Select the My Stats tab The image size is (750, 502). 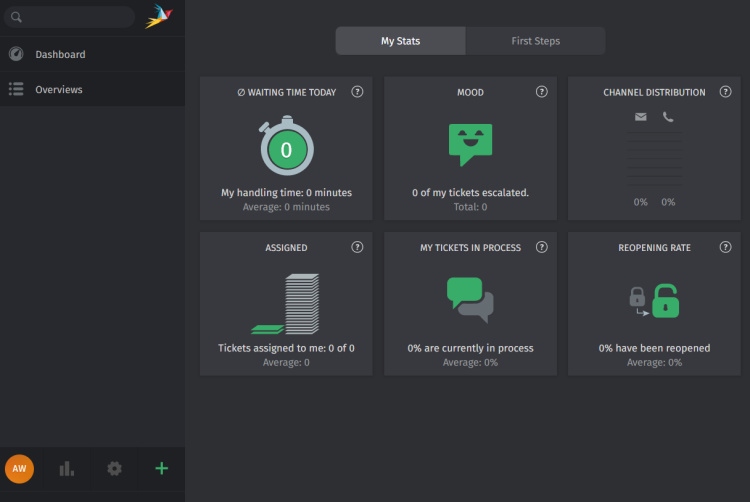(x=400, y=41)
